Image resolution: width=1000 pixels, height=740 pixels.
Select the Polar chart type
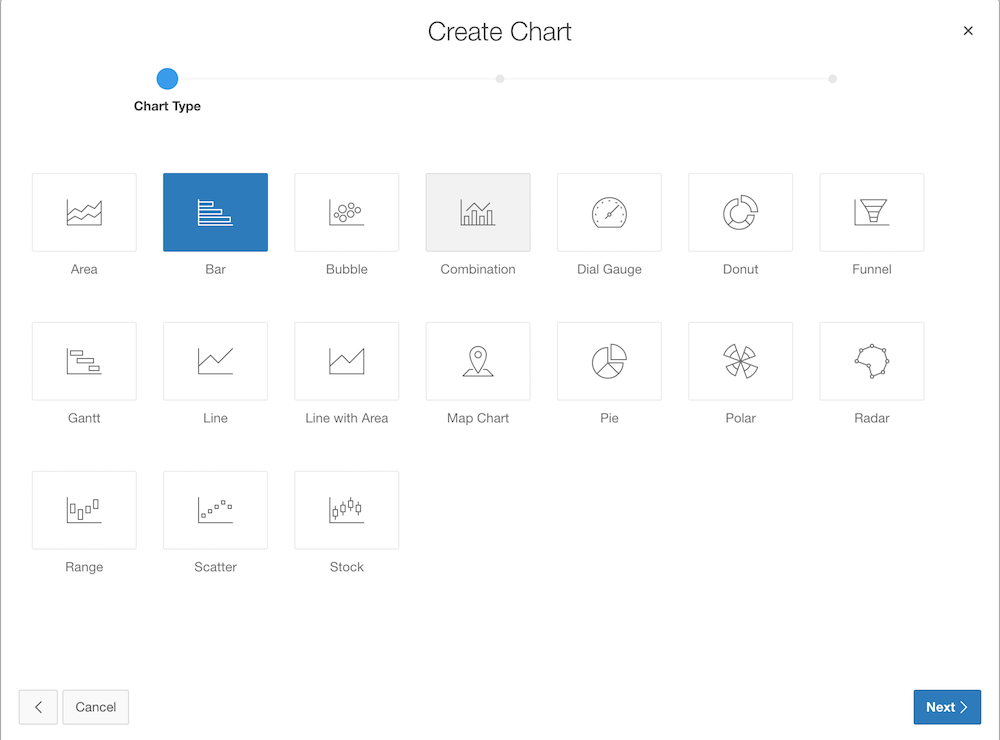tap(740, 361)
